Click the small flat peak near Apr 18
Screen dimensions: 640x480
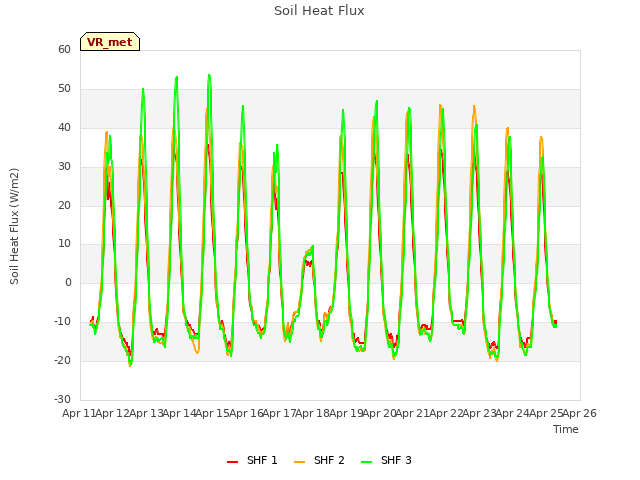[x=309, y=251]
